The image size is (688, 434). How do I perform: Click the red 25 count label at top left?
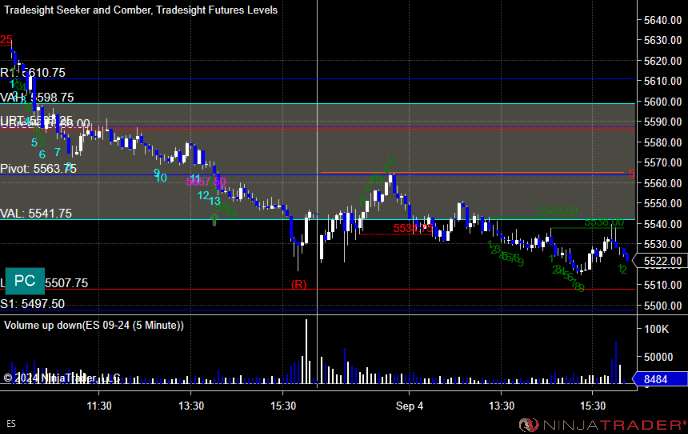(6, 40)
